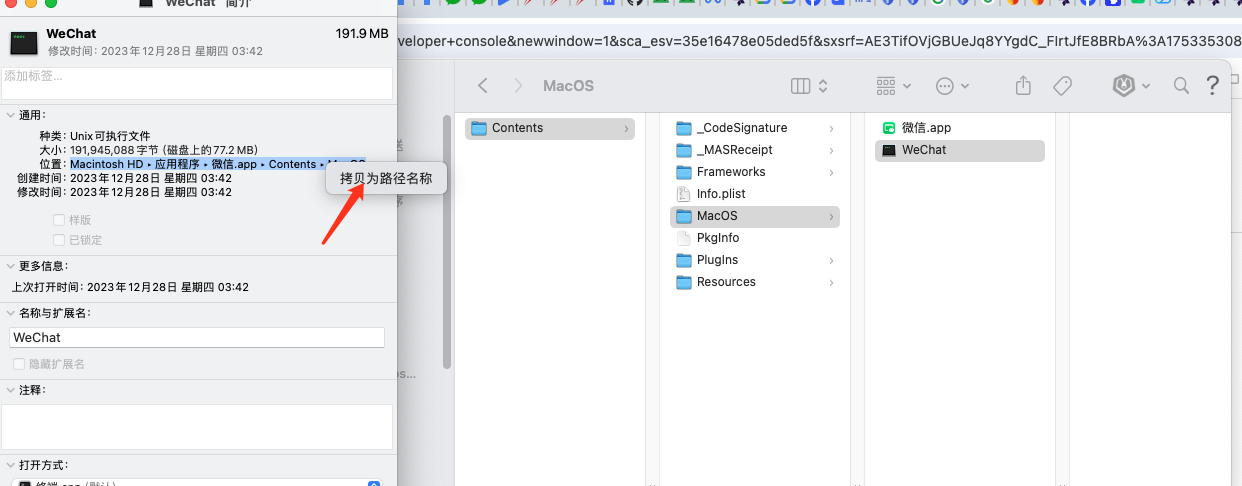Open Finder search magnifier
This screenshot has width=1242, height=486.
pyautogui.click(x=1181, y=86)
